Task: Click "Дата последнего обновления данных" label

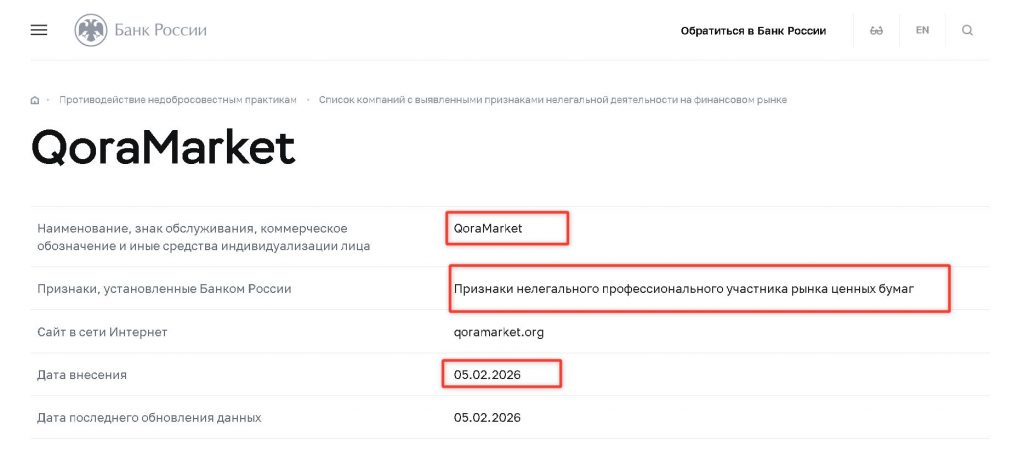Action: tap(149, 417)
